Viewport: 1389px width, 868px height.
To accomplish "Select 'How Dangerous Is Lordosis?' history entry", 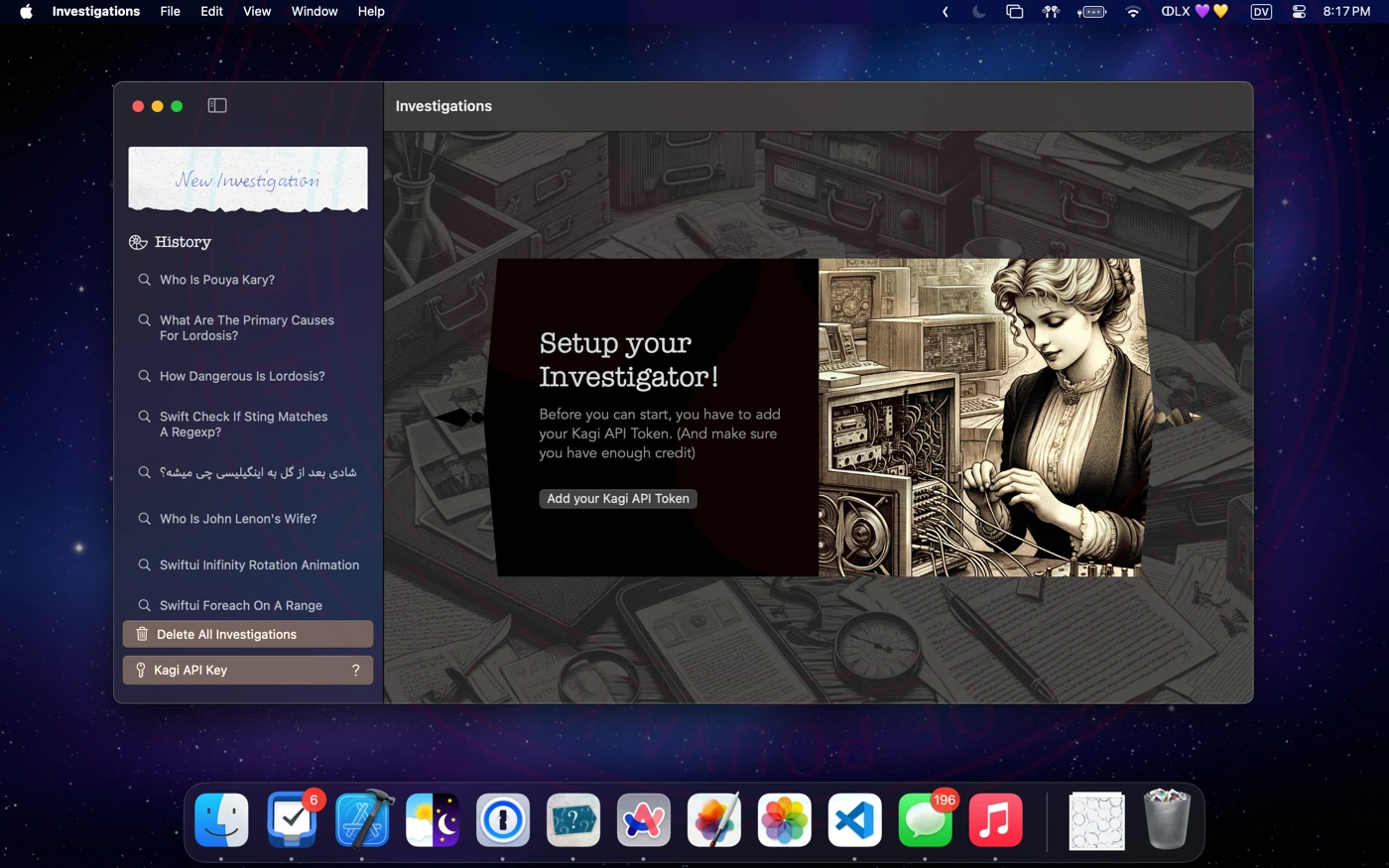I will pyautogui.click(x=242, y=376).
